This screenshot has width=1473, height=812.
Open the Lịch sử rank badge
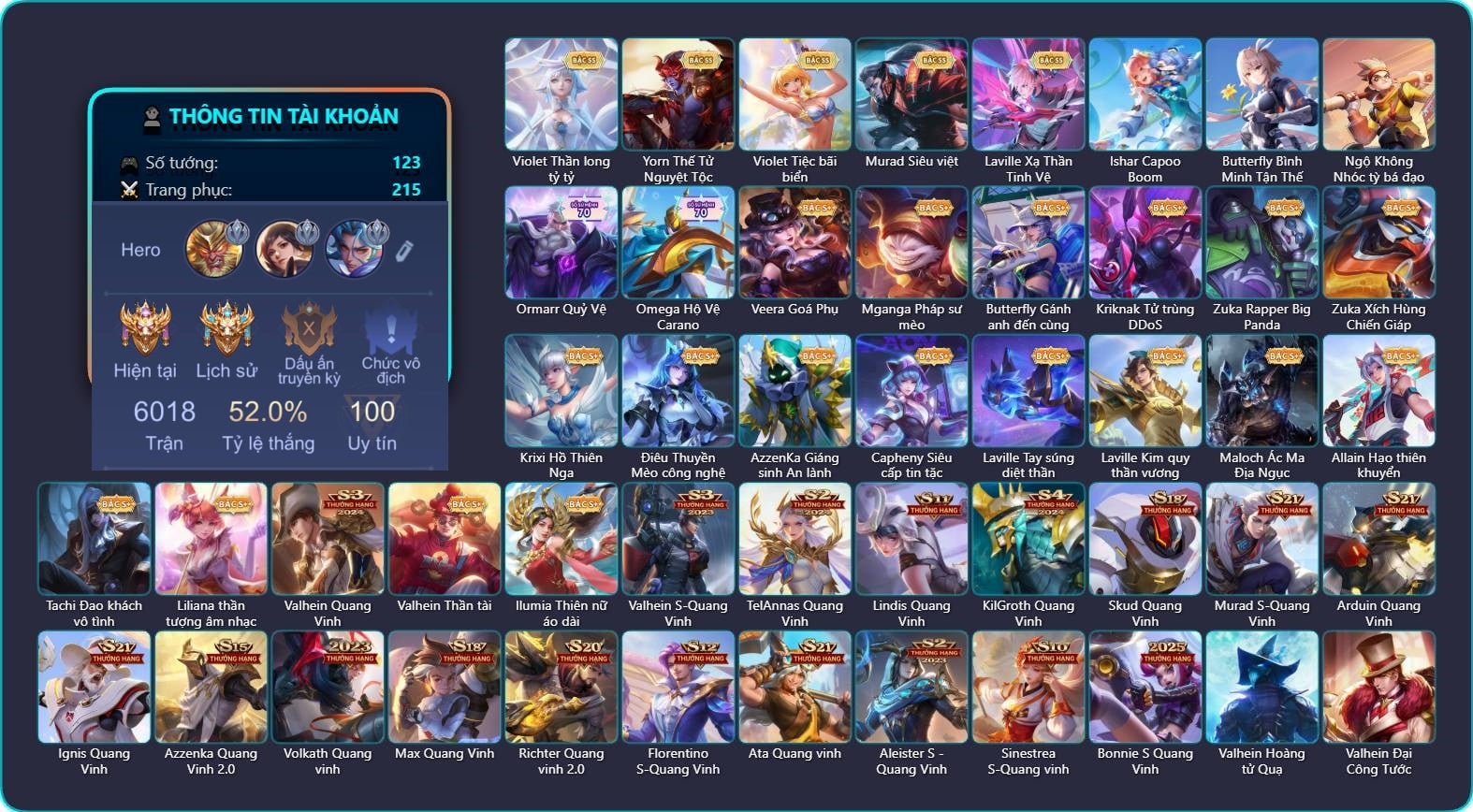pyautogui.click(x=226, y=328)
